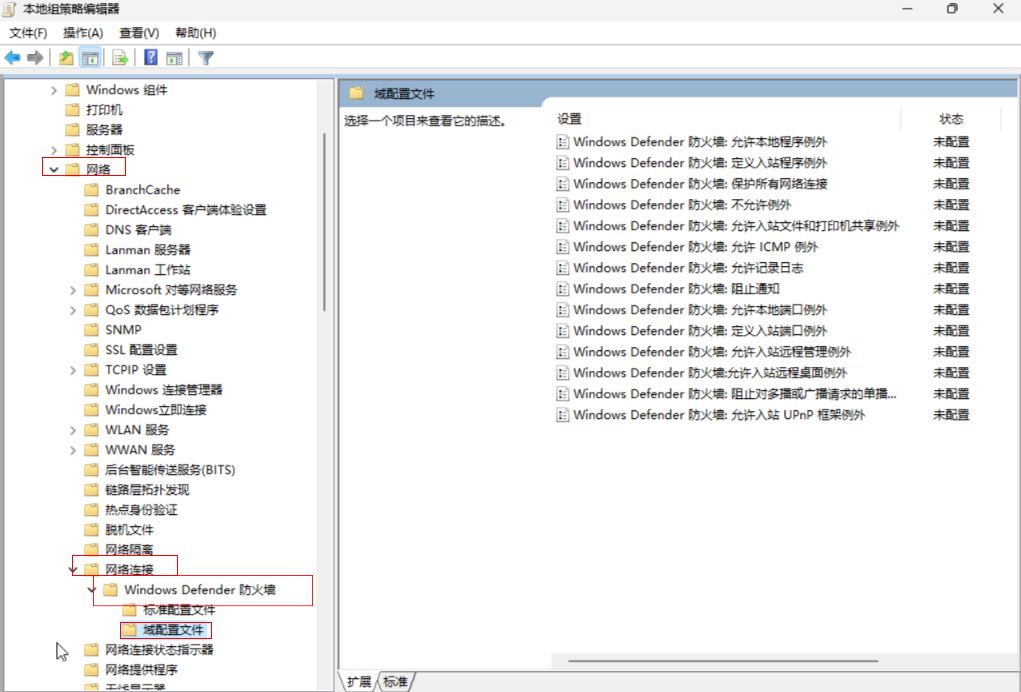Expand the 控制面板 tree node
This screenshot has height=692, width=1021.
53,150
